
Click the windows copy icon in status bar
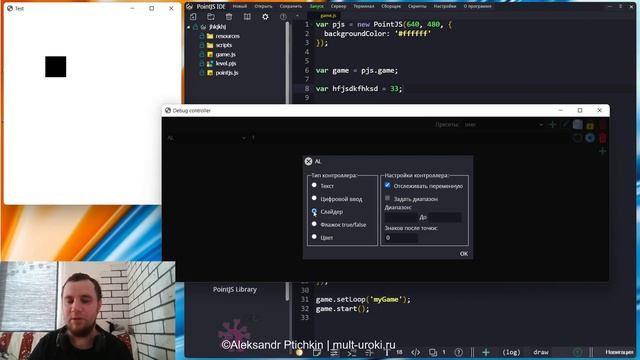433,352
